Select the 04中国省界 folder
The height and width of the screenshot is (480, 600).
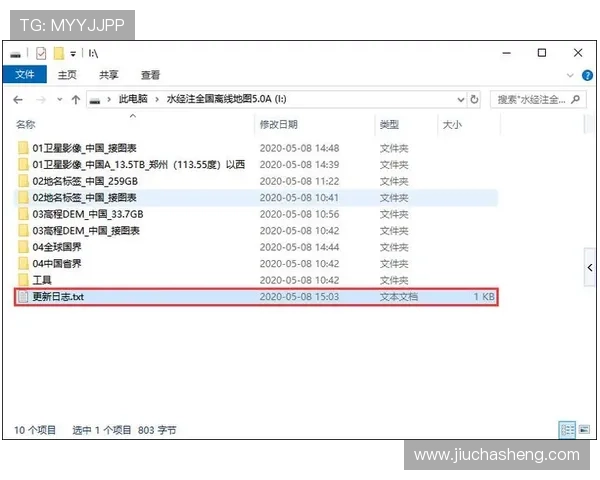point(57,263)
